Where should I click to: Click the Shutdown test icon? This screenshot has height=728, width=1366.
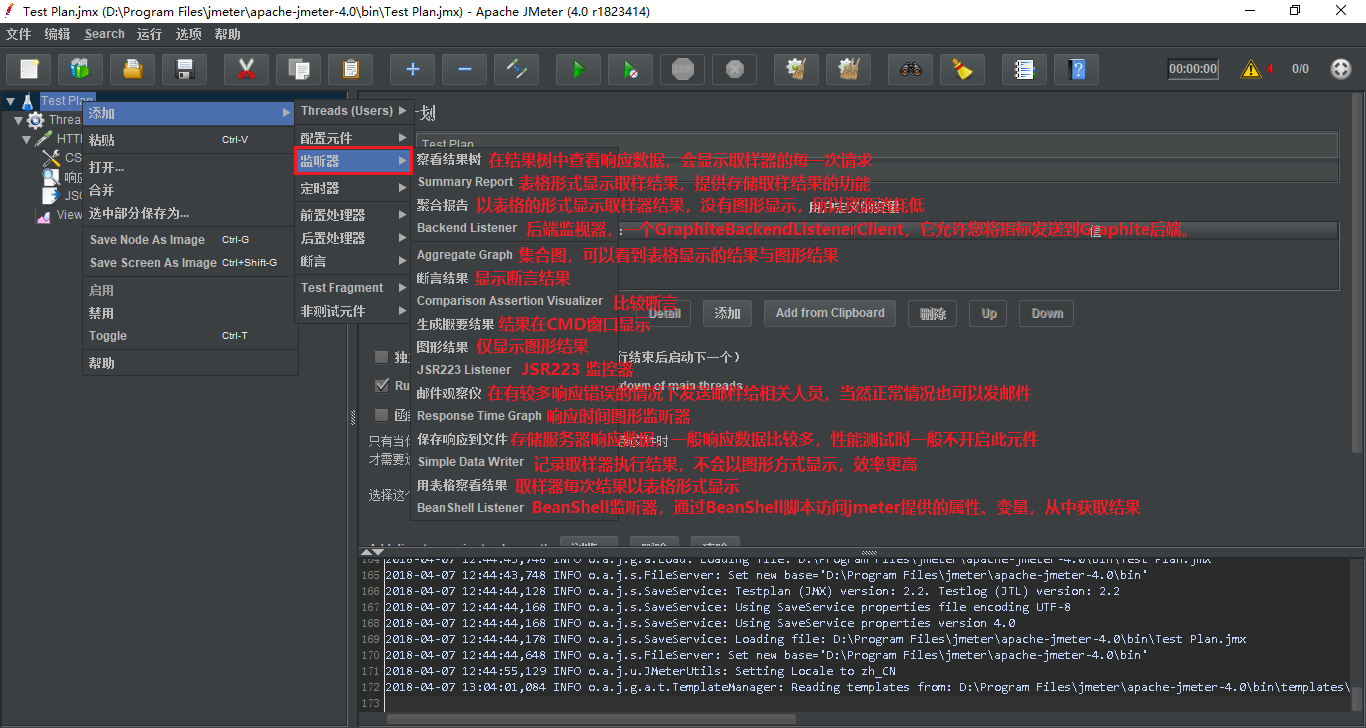pyautogui.click(x=734, y=69)
